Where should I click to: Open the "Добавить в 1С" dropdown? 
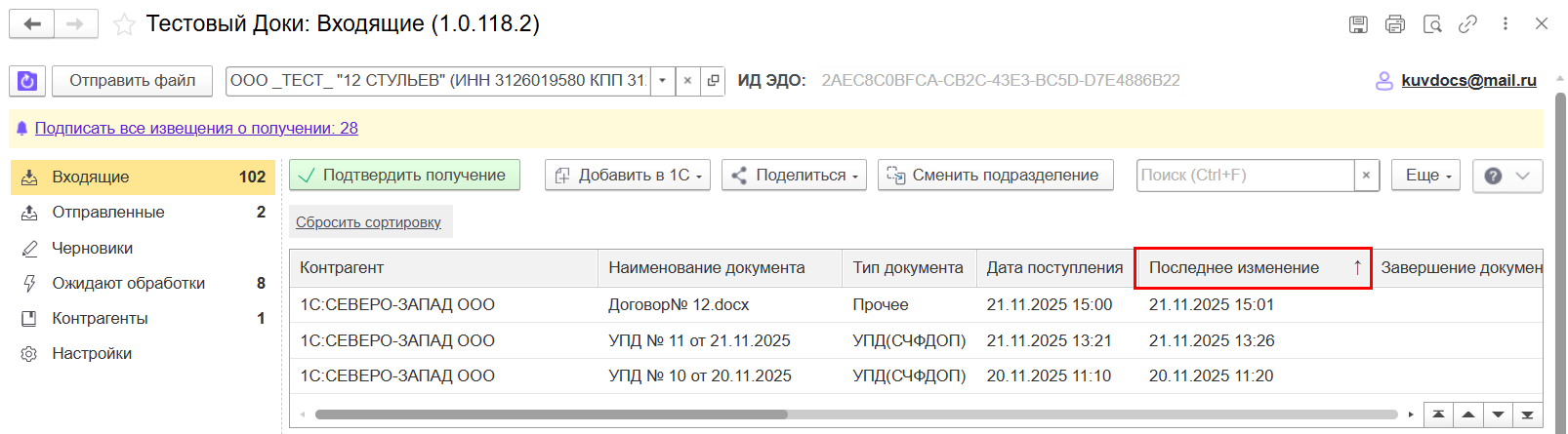pyautogui.click(x=628, y=176)
